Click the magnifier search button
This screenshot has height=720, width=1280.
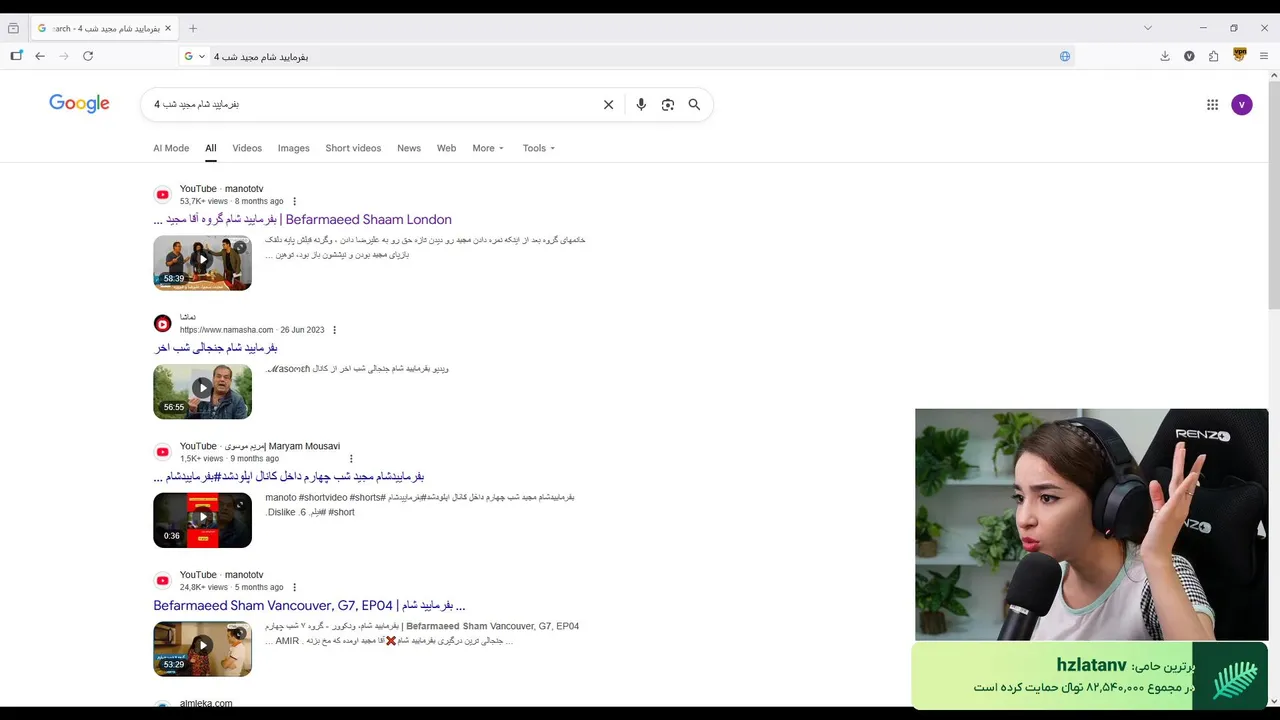[x=694, y=104]
